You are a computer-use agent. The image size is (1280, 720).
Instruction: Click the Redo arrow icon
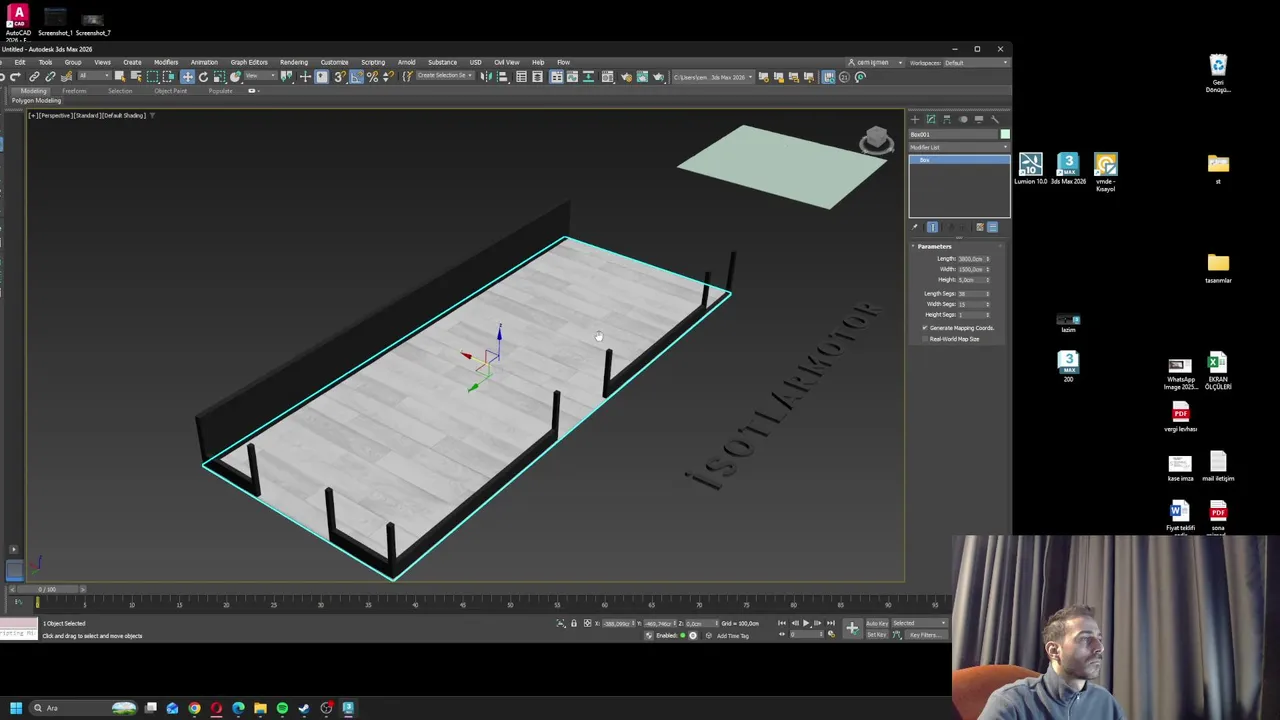pos(15,77)
